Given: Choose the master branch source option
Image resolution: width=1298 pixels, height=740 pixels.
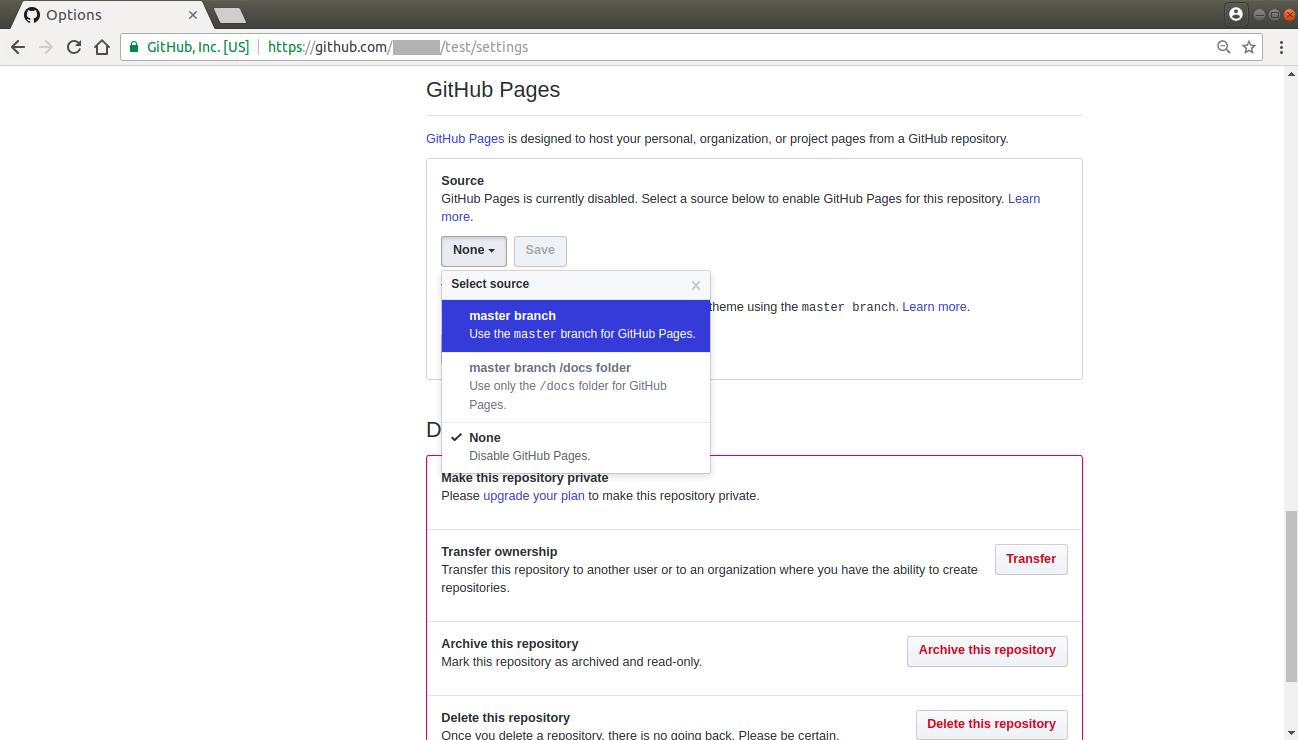Looking at the screenshot, I should pos(576,325).
